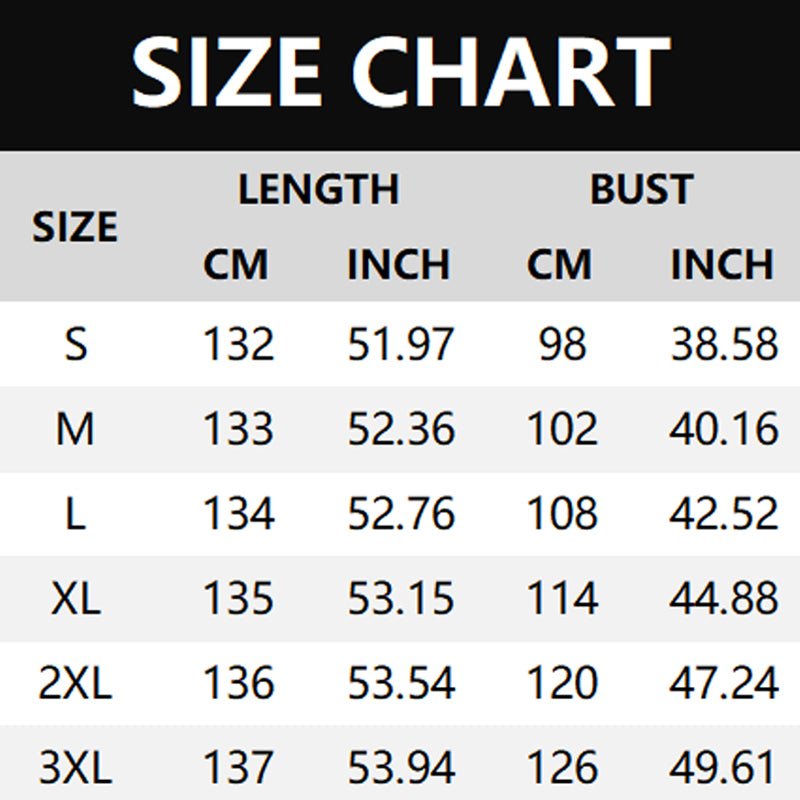Viewport: 800px width, 800px height.
Task: Select the 3XL size row label
Action: 76,769
